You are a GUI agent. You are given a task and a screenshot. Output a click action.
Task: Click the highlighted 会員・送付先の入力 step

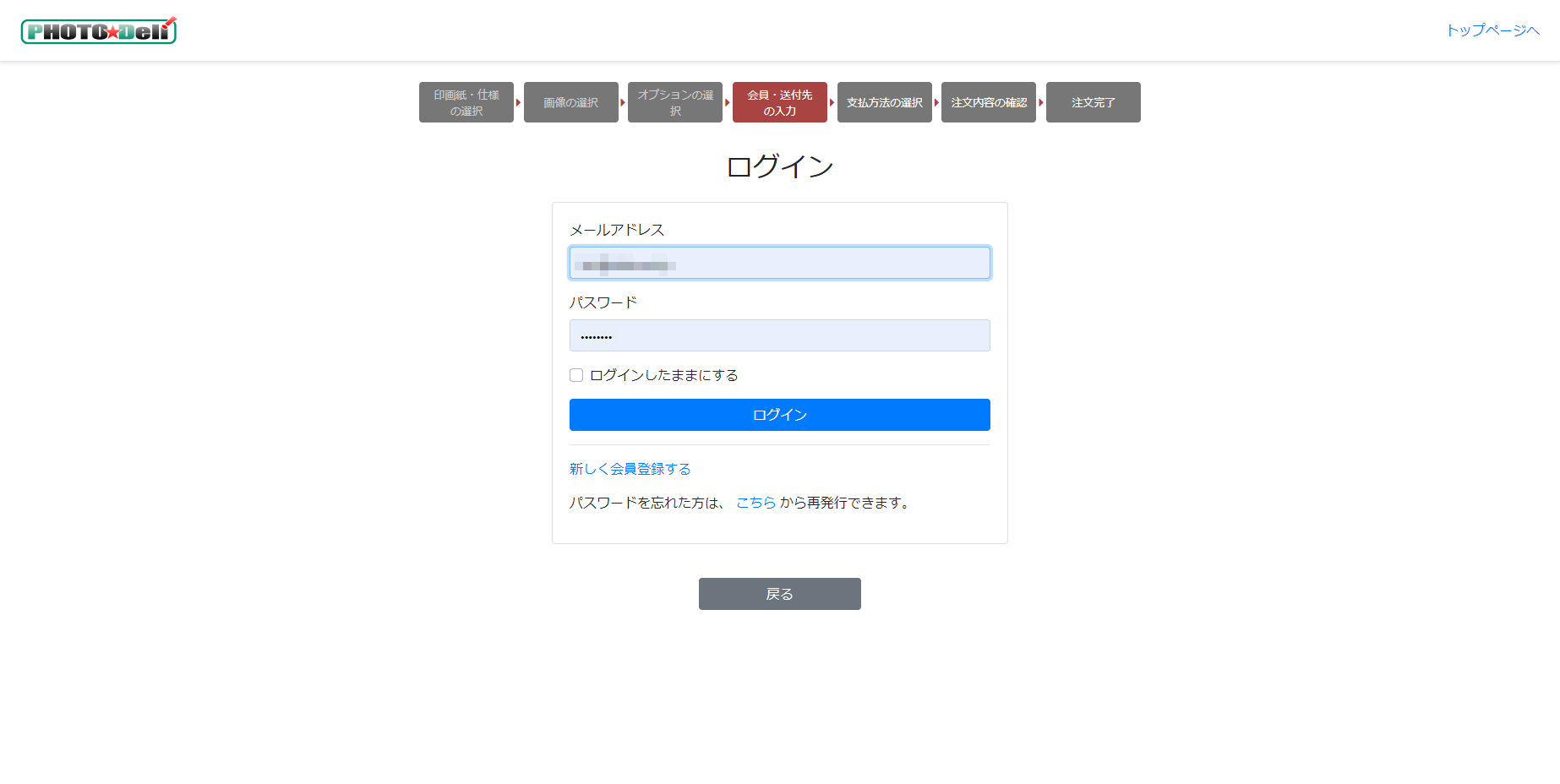[x=779, y=102]
